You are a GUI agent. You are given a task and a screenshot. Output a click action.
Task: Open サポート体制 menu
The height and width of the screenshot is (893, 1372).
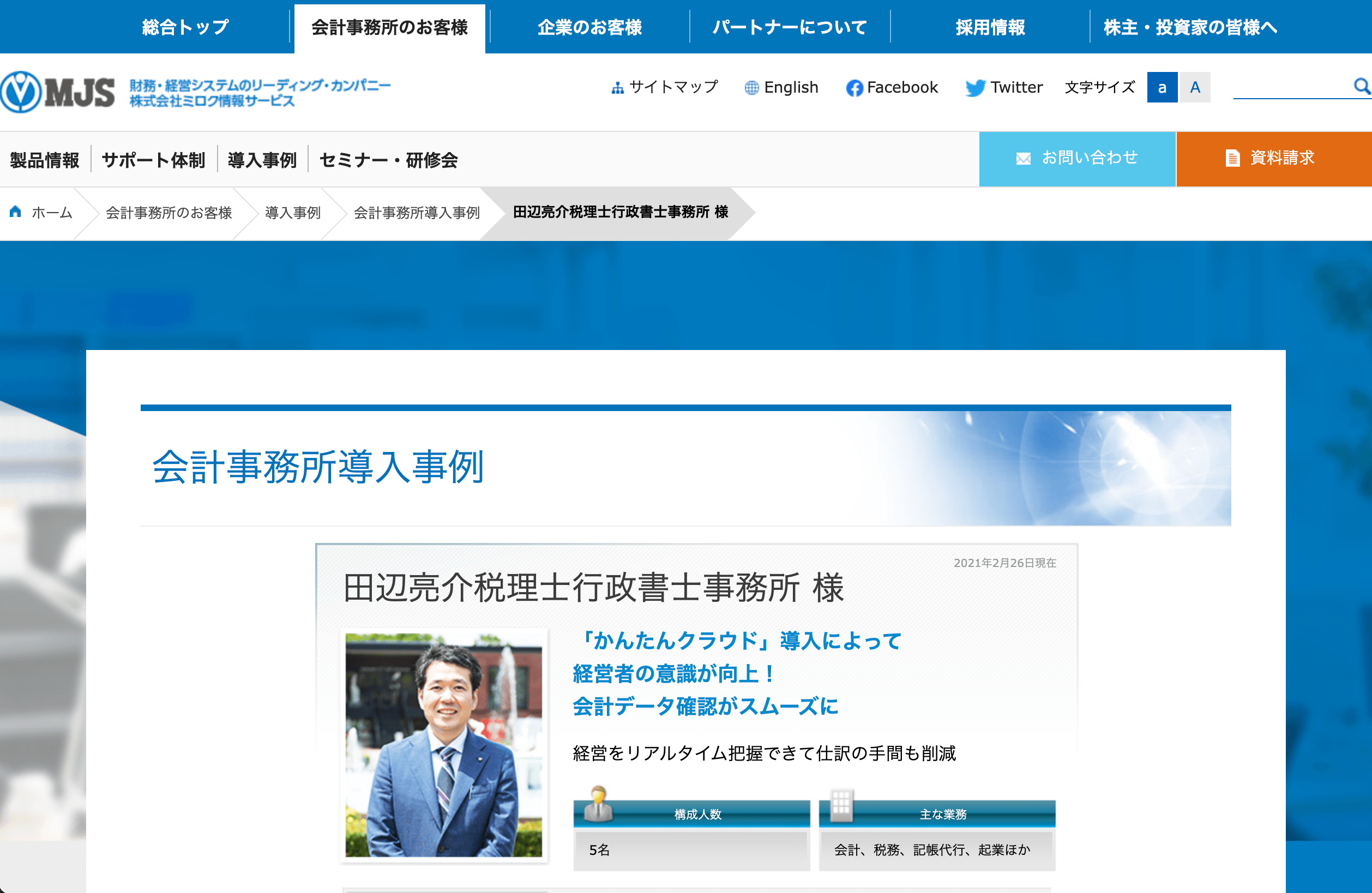(x=153, y=160)
